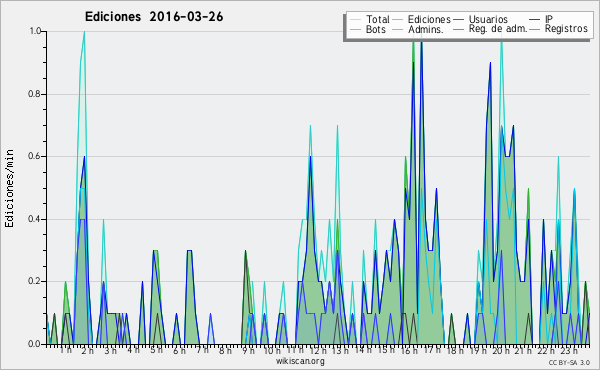Click the wikiscan.org caption below the chart

(300, 361)
